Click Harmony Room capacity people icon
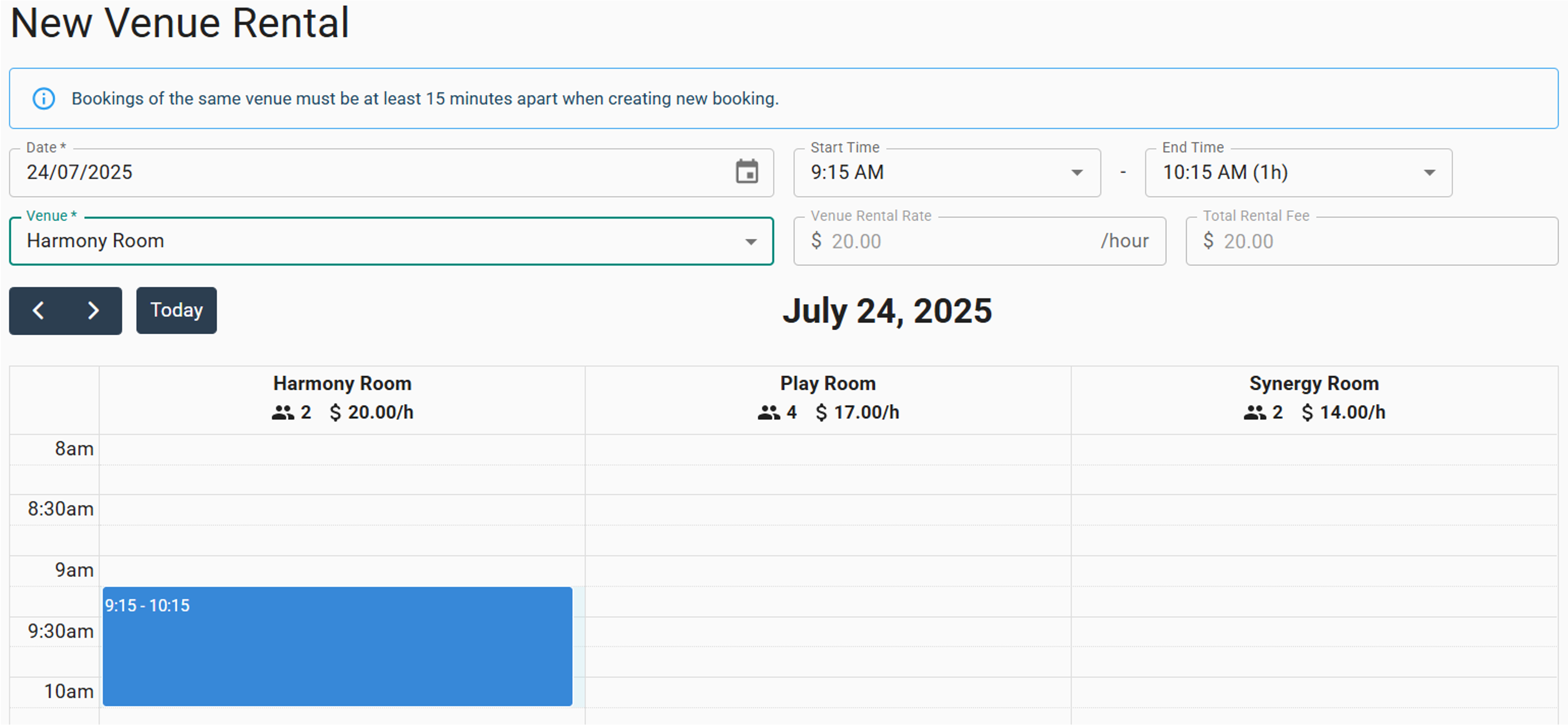 [x=282, y=413]
